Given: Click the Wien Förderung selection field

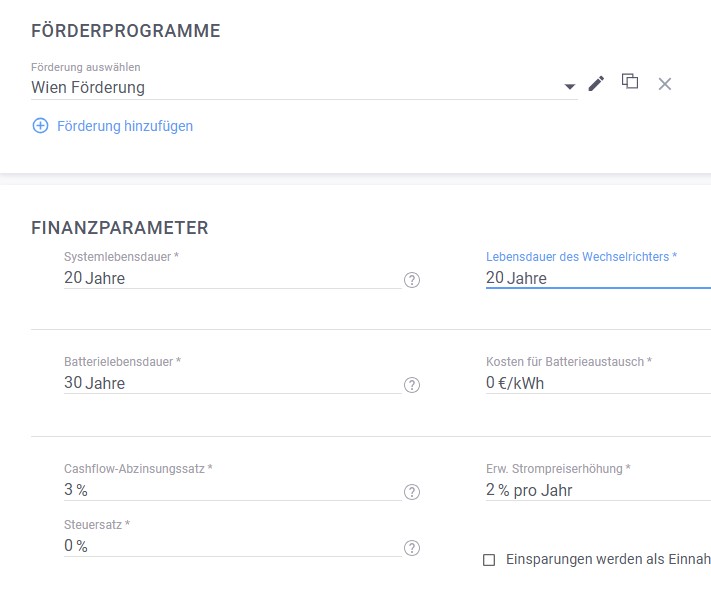Looking at the screenshot, I should pyautogui.click(x=290, y=88).
